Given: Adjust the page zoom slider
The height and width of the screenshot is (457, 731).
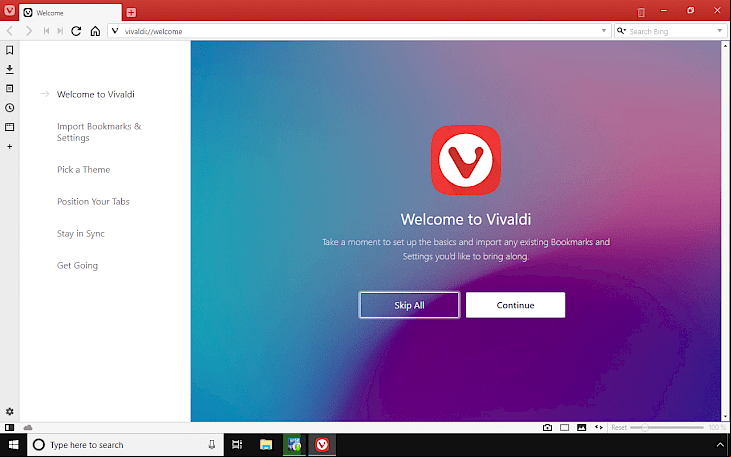Looking at the screenshot, I should pyautogui.click(x=667, y=427).
